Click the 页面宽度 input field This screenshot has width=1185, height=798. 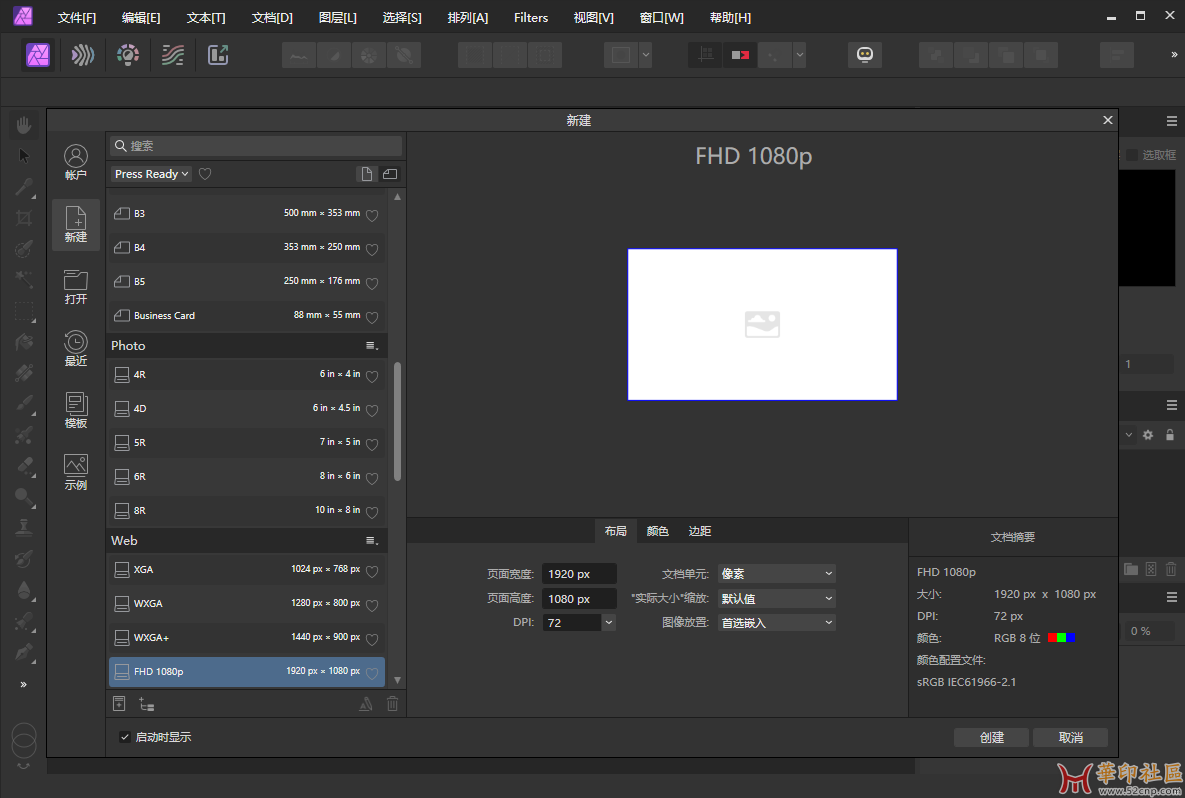coord(579,574)
